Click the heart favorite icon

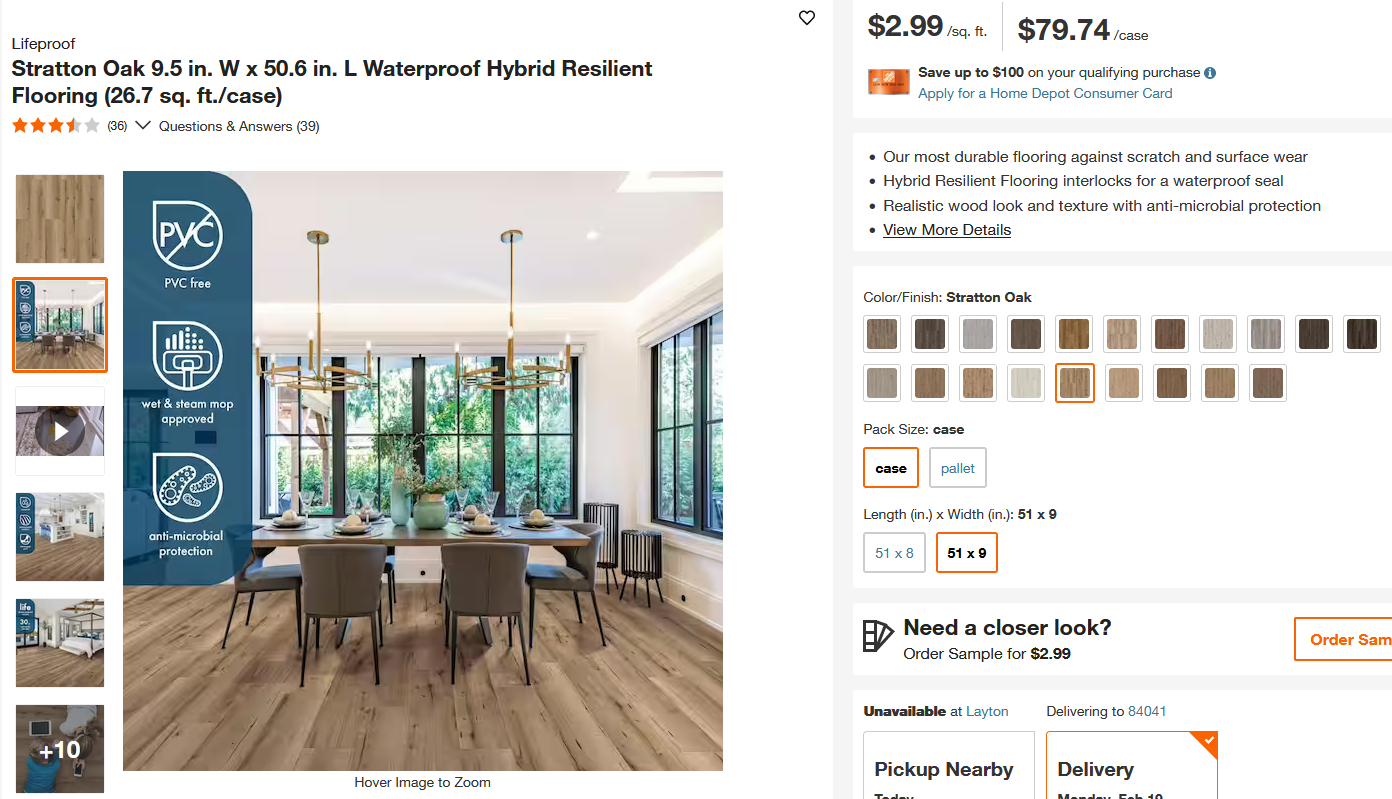coord(807,17)
